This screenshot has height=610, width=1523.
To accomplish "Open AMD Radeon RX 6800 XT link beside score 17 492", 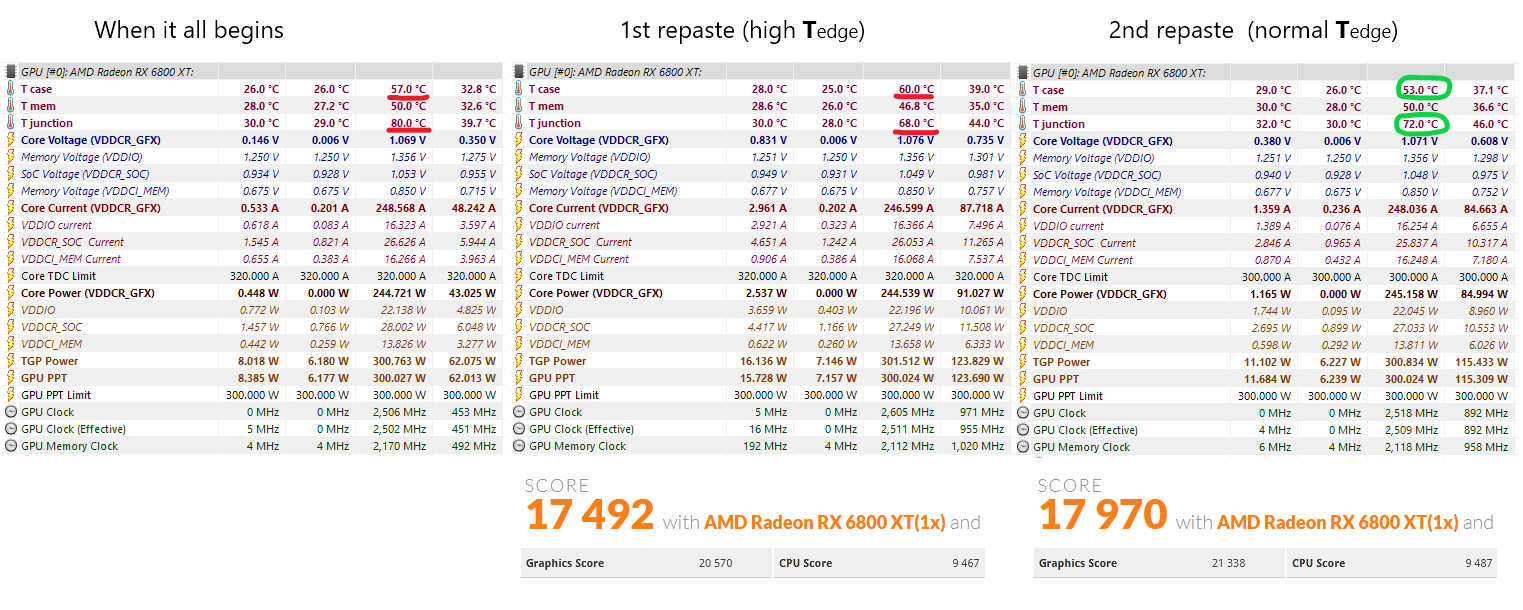I will click(x=825, y=522).
